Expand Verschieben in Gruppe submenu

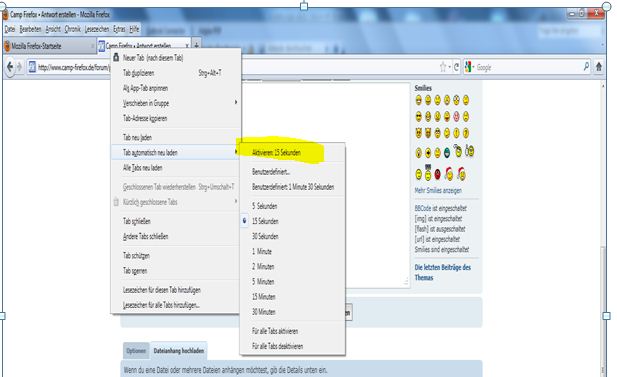175,103
